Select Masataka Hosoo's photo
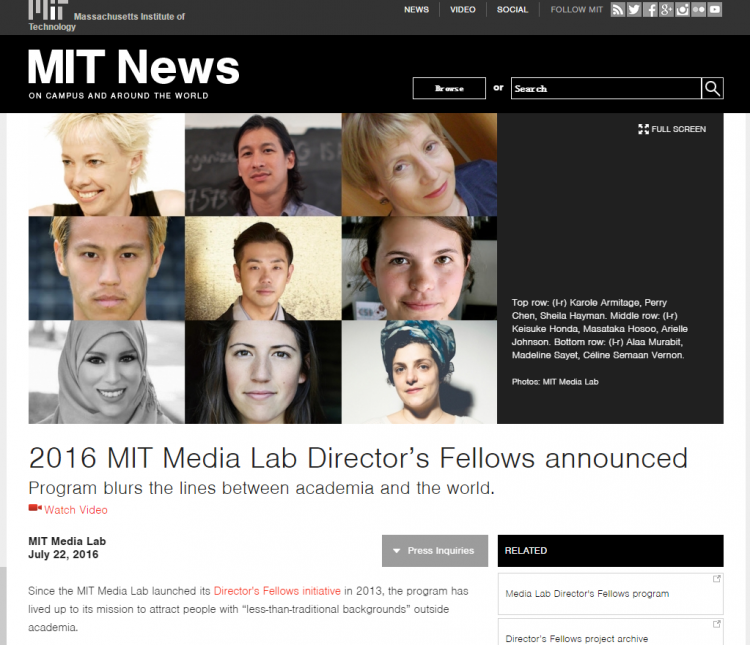 coord(263,268)
